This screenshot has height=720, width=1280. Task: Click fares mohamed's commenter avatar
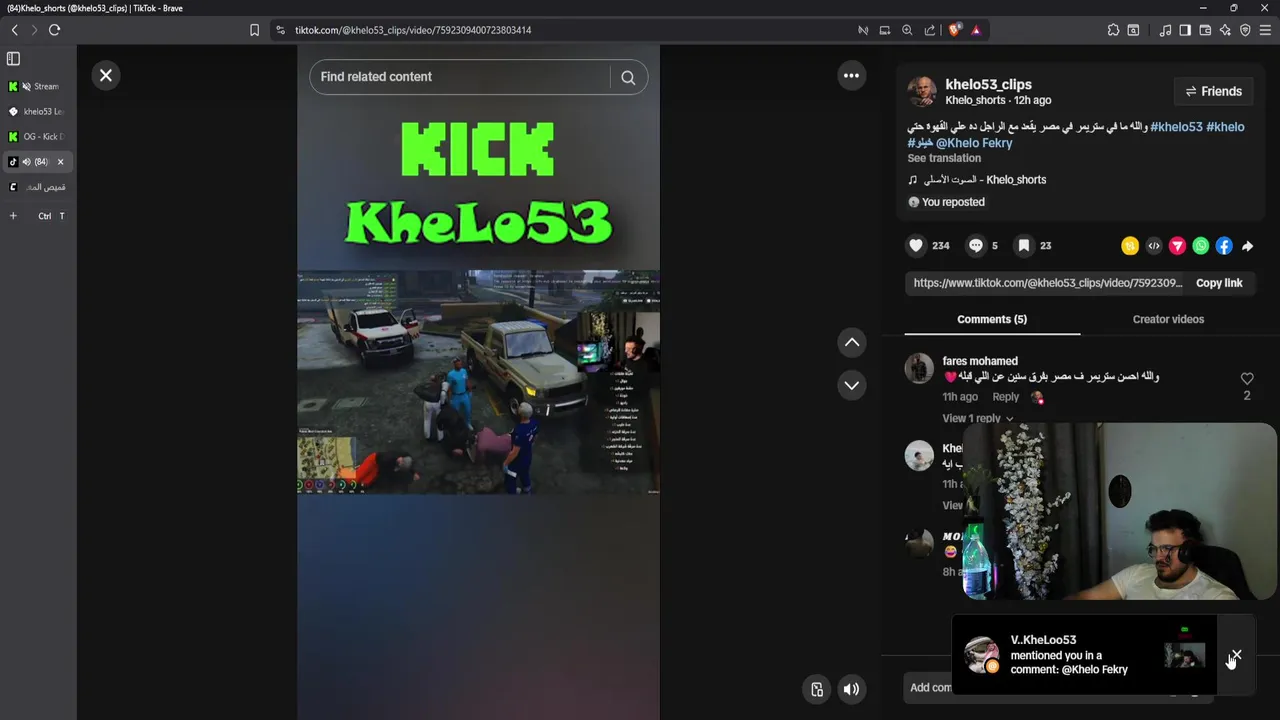tap(919, 368)
